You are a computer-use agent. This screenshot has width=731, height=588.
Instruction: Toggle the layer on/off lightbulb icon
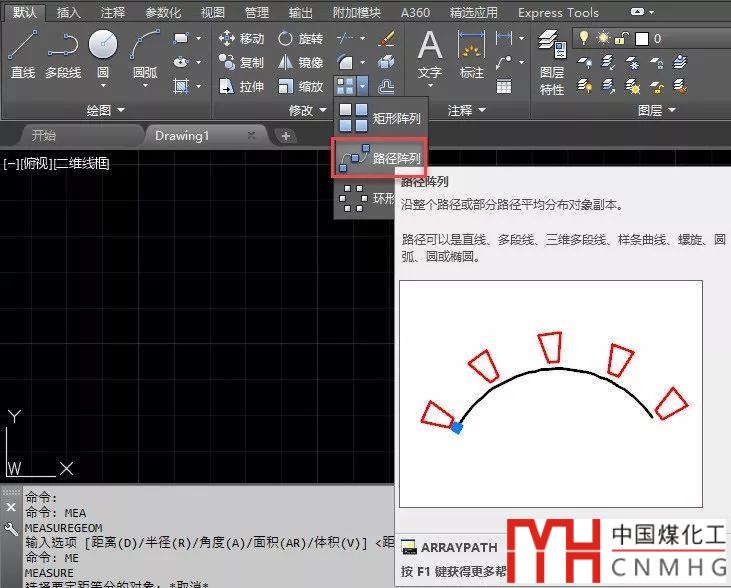click(582, 38)
